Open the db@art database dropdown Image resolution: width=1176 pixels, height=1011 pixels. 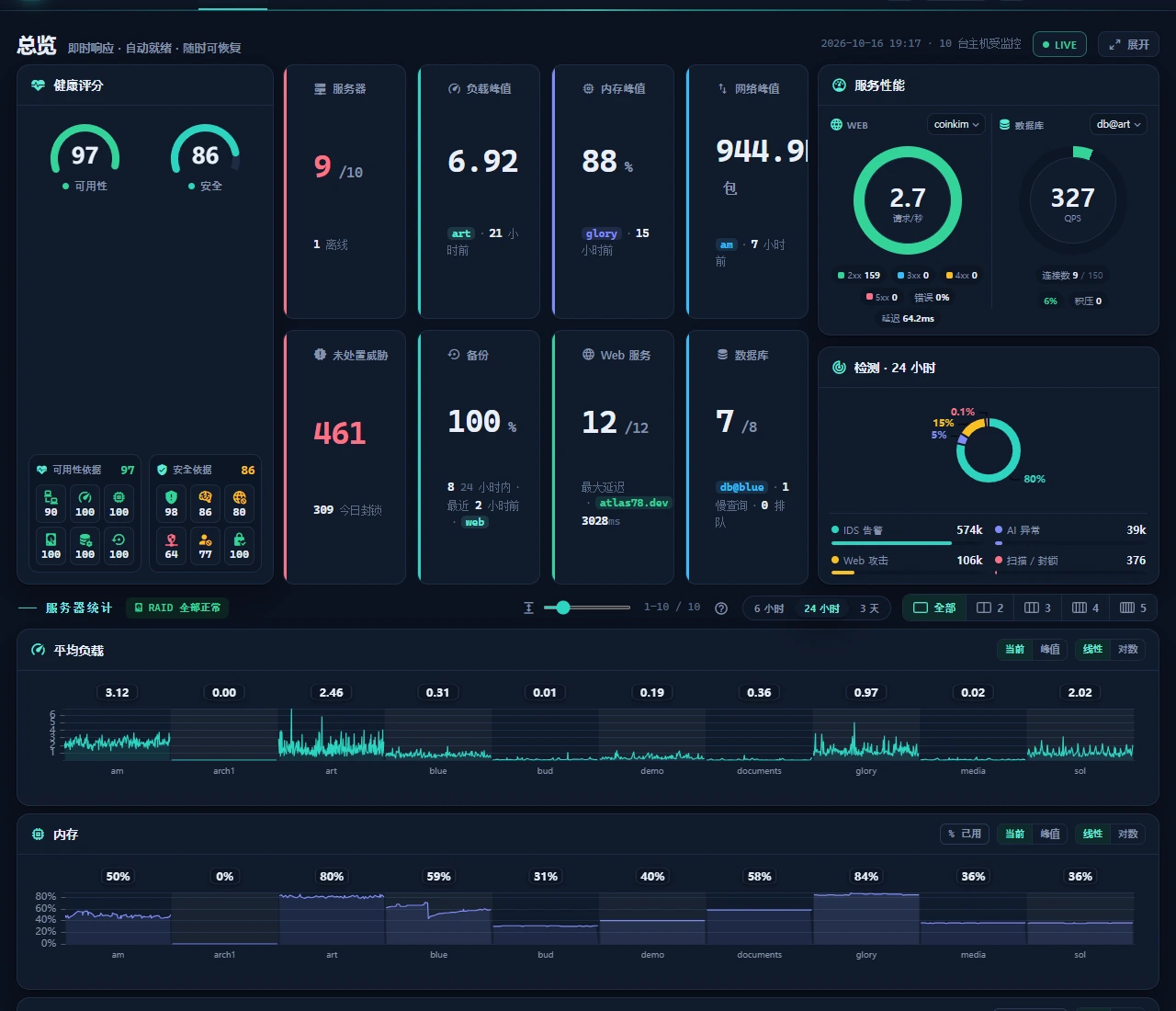[1118, 124]
